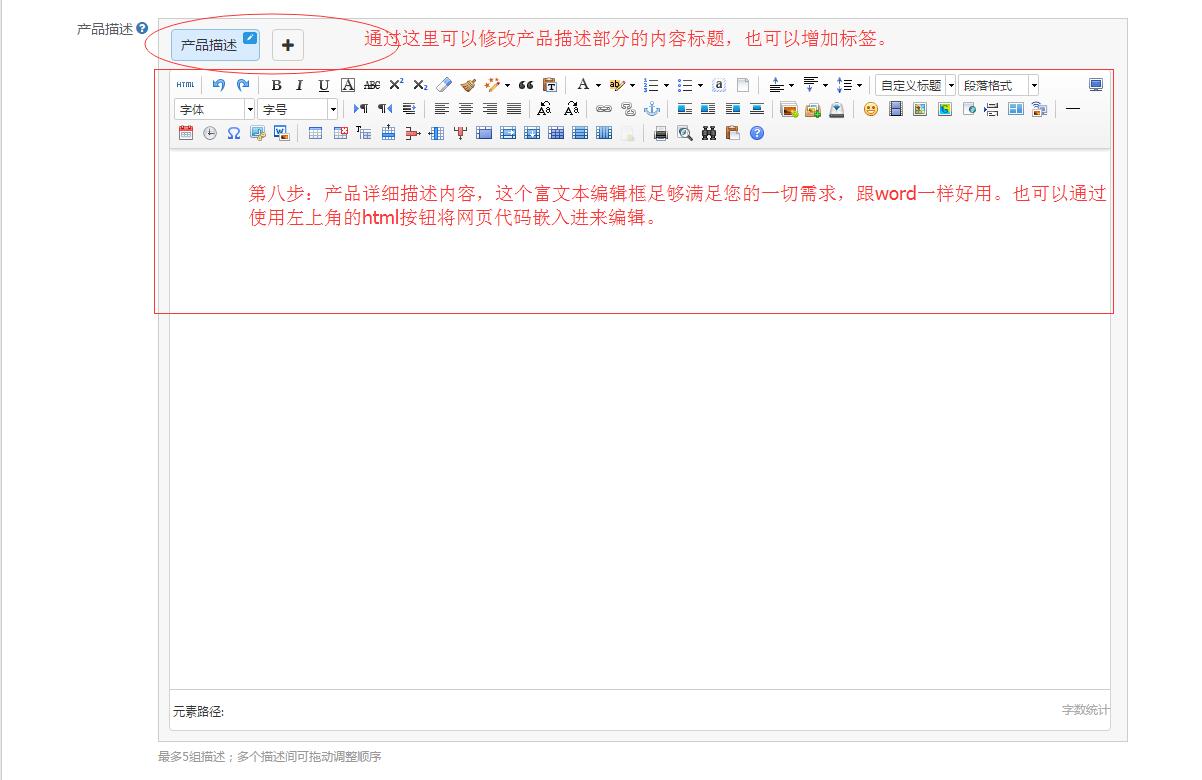Toggle italic formatting
1202x780 pixels.
pos(299,85)
